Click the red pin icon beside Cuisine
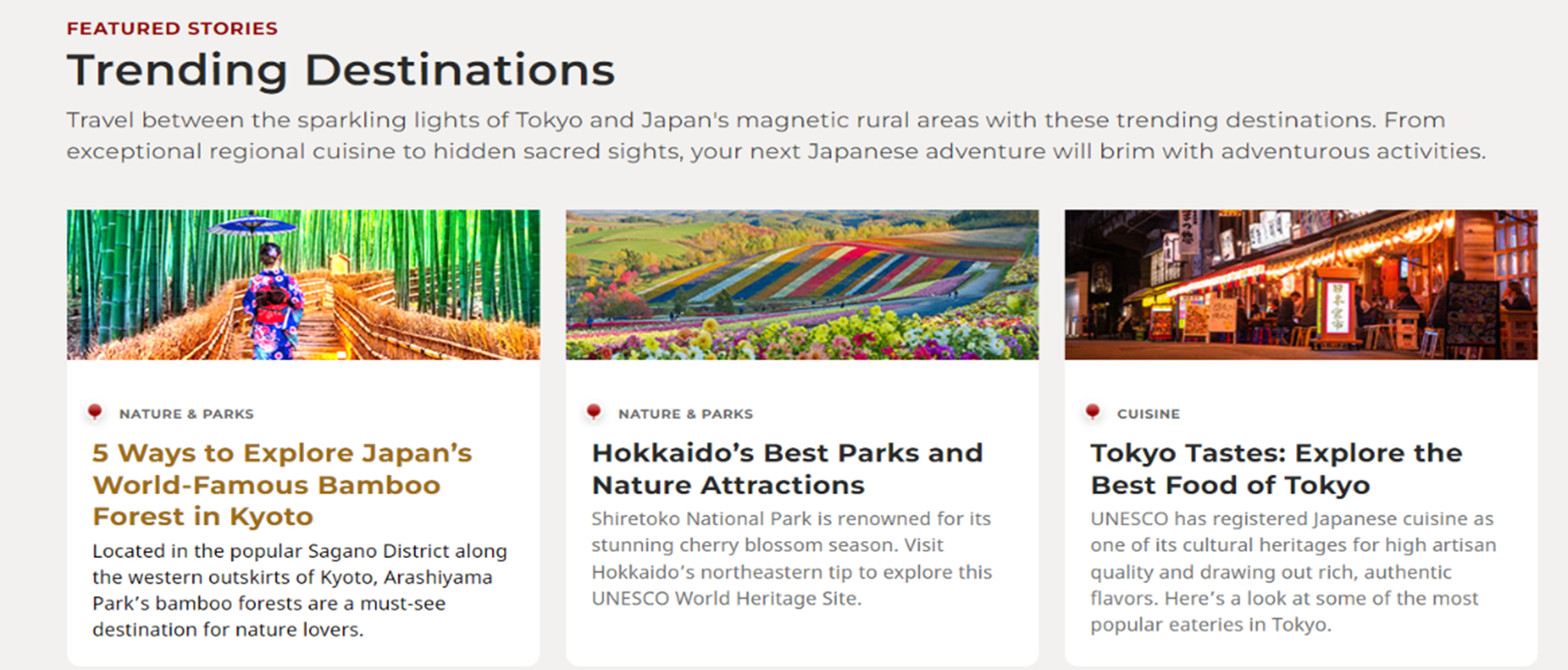 click(x=1093, y=412)
